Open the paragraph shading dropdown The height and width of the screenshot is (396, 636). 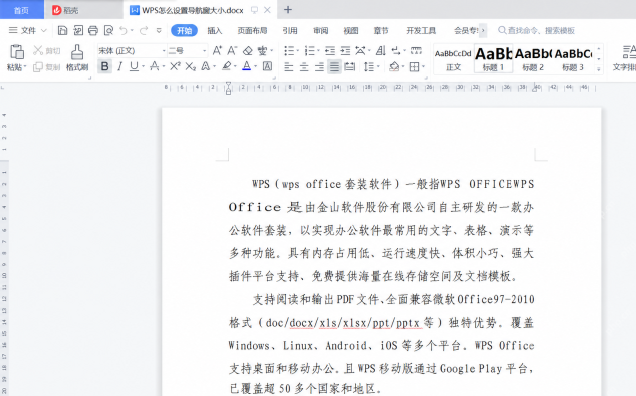(x=403, y=66)
